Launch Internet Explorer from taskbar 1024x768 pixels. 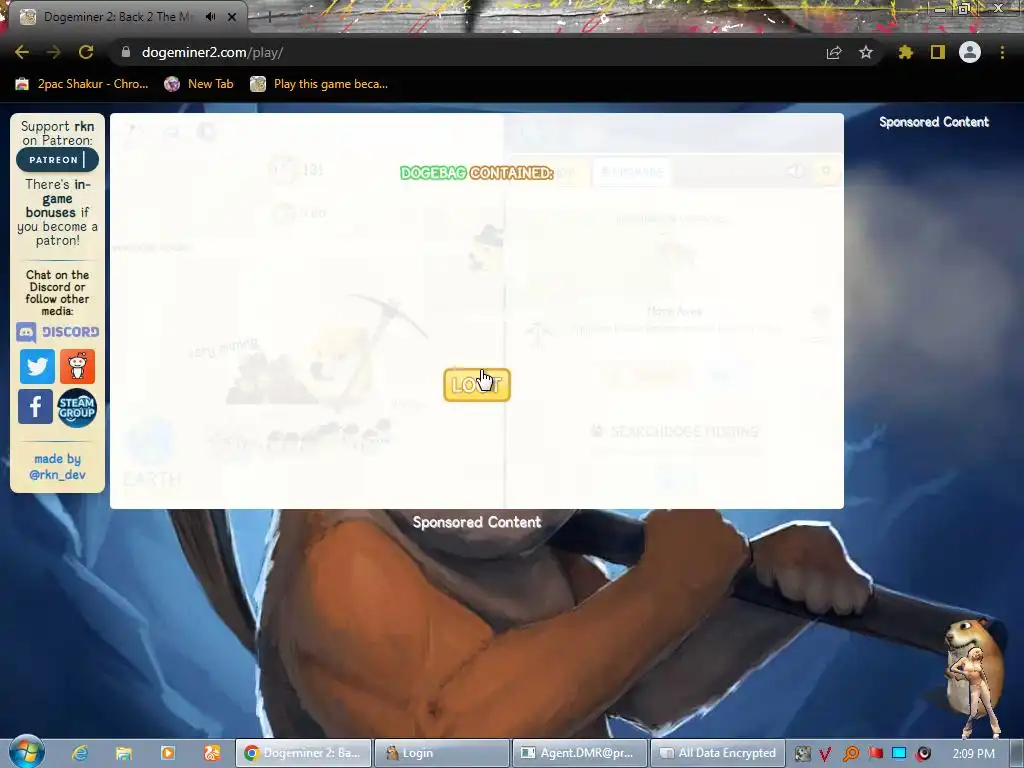point(80,753)
